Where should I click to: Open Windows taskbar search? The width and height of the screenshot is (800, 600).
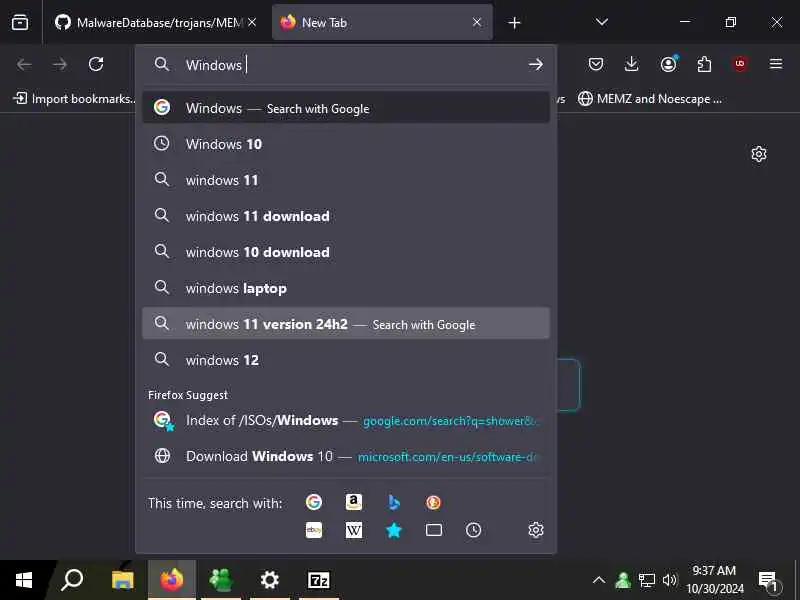point(72,580)
